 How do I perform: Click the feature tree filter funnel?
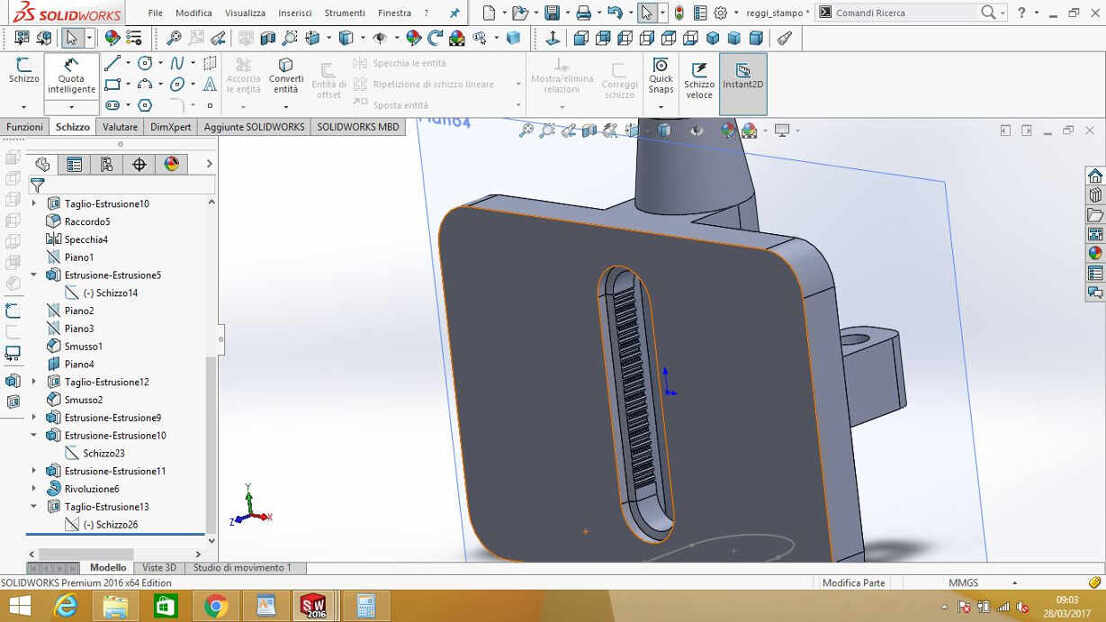37,185
